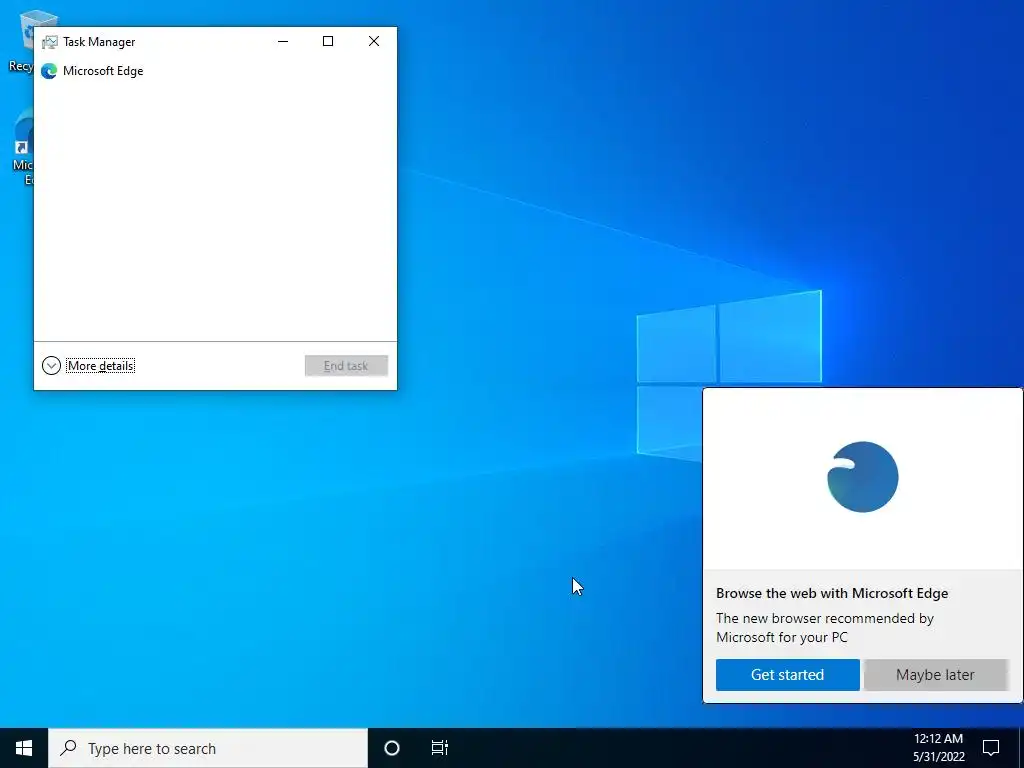Select Microsoft Edge in Task Manager list

click(215, 71)
